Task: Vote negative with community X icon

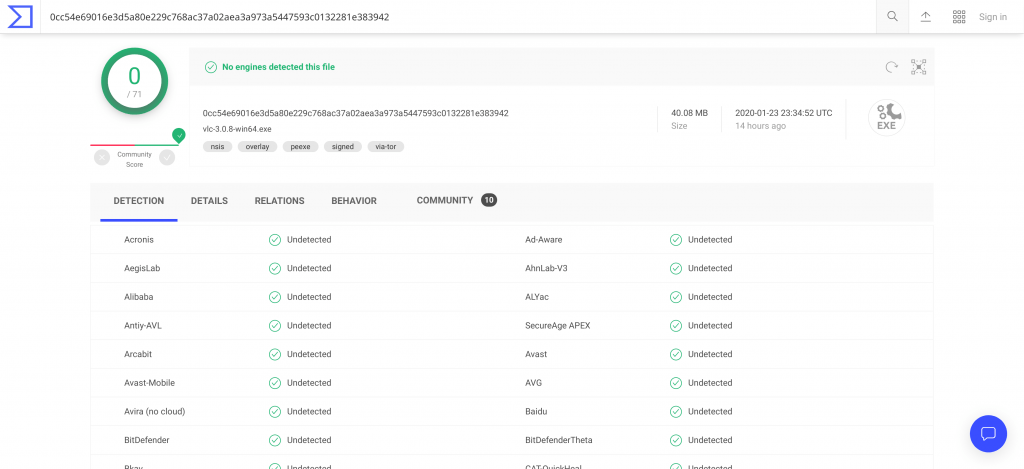Action: click(x=102, y=157)
